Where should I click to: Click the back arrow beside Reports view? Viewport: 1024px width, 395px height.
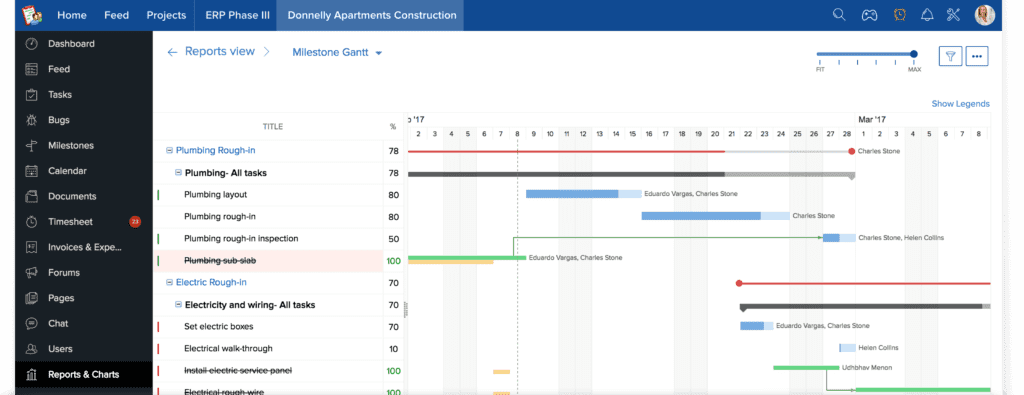[172, 52]
